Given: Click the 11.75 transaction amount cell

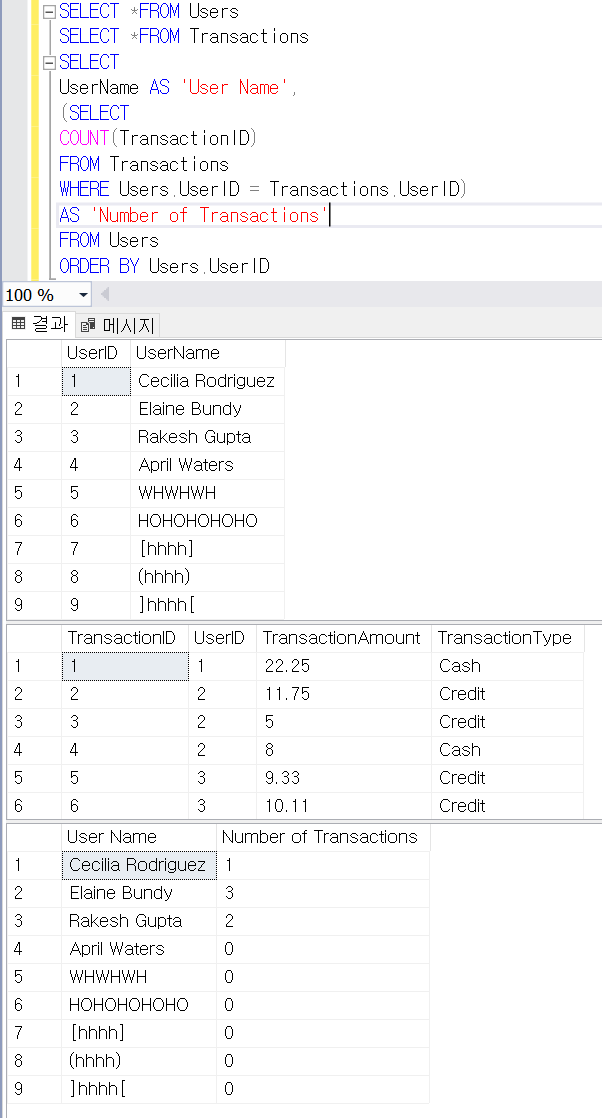Looking at the screenshot, I should [344, 694].
